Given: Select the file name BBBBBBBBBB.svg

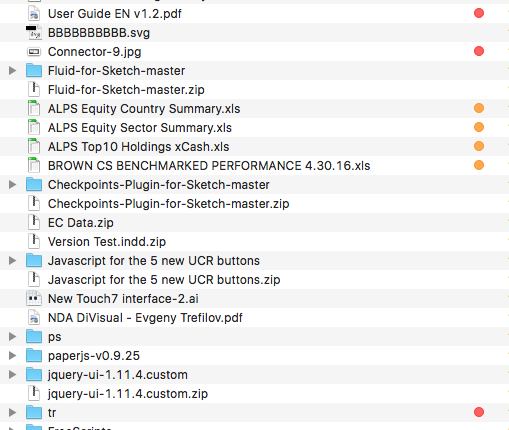Looking at the screenshot, I should 99,33.
